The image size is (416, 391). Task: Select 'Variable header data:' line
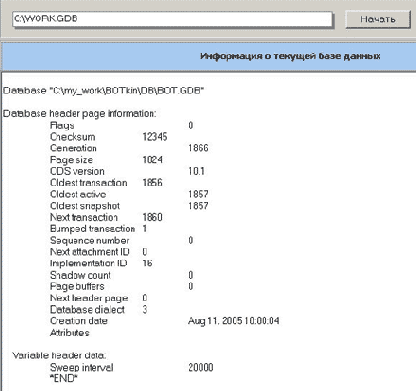pos(59,355)
